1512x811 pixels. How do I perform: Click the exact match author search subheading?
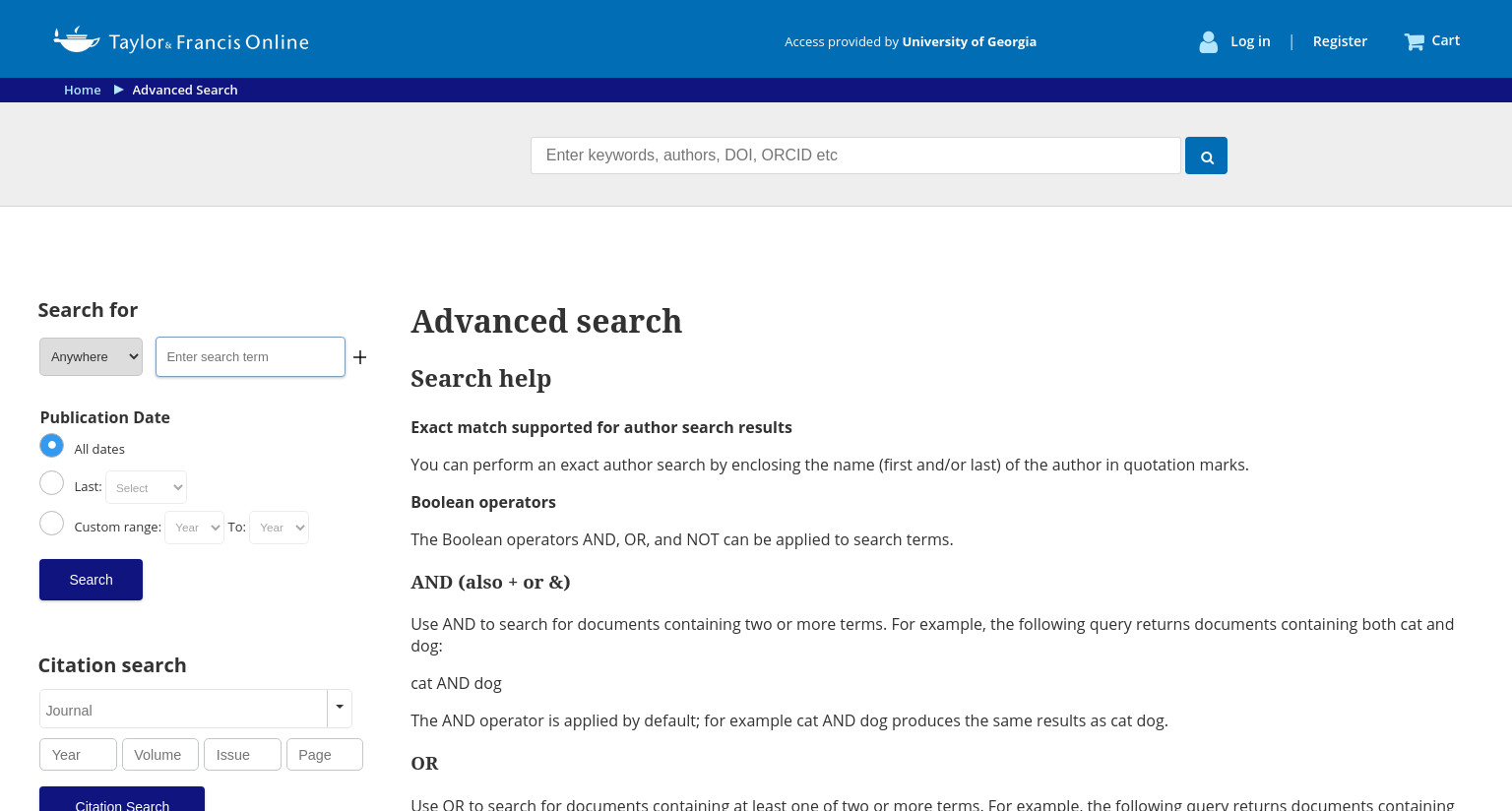pyautogui.click(x=601, y=427)
